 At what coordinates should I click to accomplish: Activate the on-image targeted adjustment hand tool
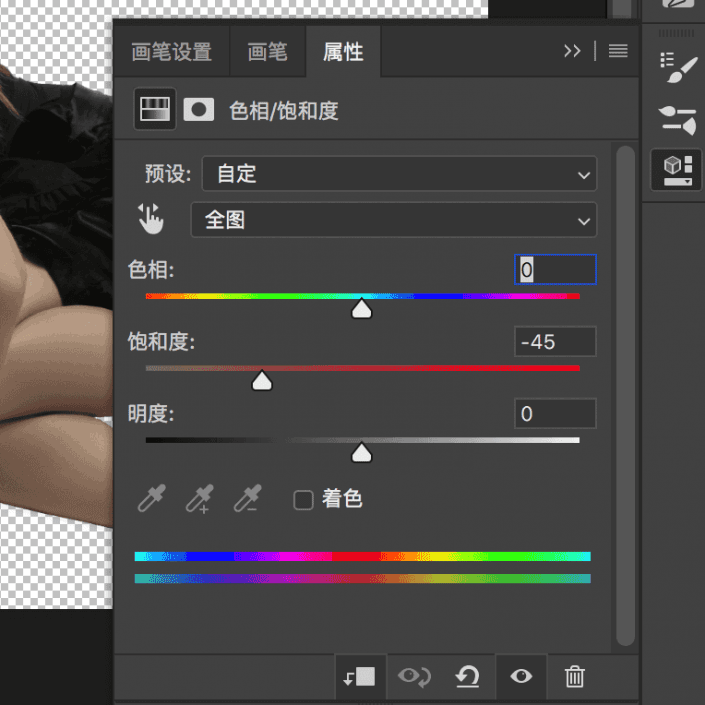pos(151,219)
